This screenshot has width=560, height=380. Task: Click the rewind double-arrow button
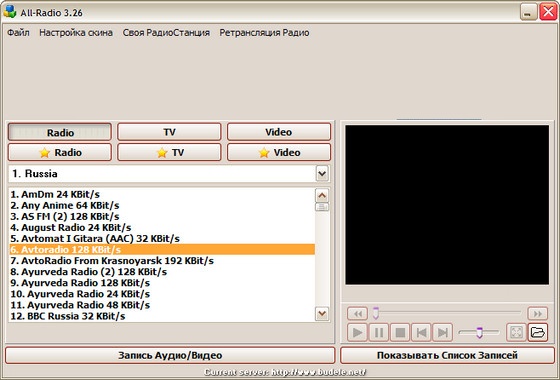coord(358,314)
